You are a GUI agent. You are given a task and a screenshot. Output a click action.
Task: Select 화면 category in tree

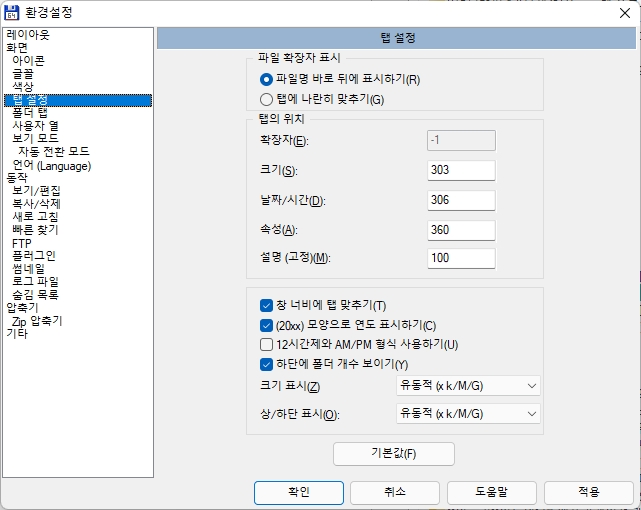17,48
